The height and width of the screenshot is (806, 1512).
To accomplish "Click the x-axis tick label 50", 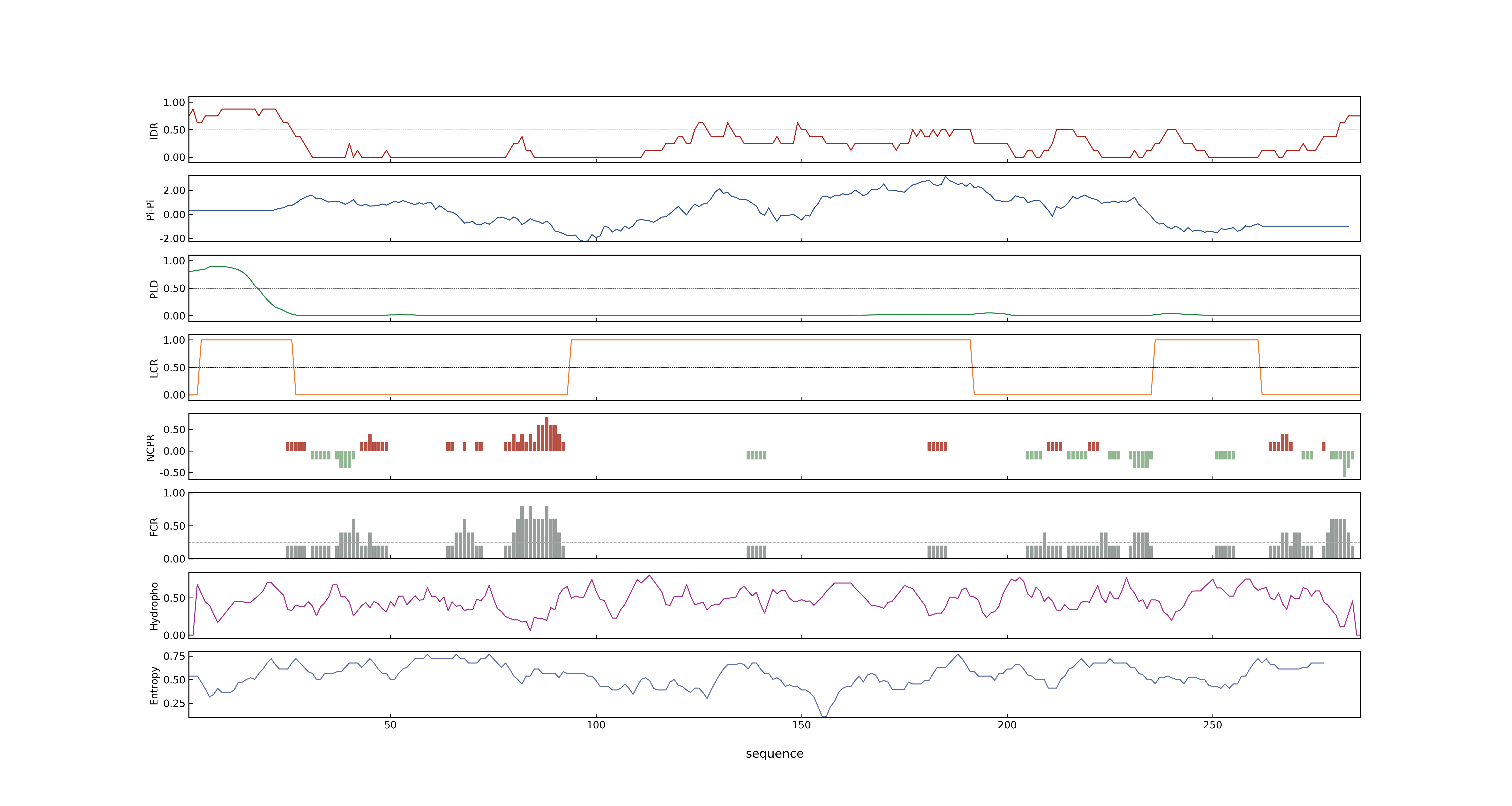I will 390,725.
